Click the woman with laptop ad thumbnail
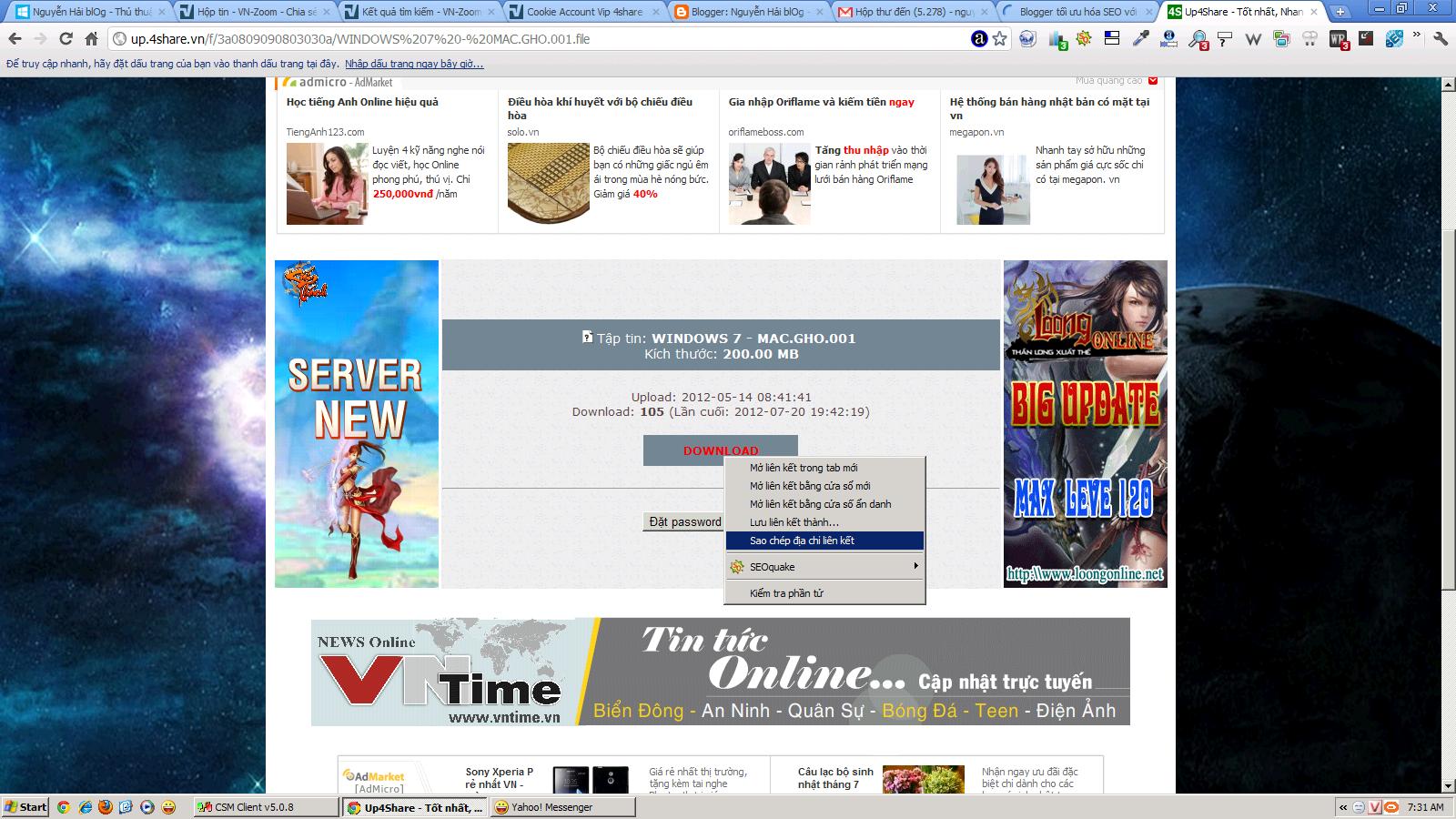 pyautogui.click(x=327, y=184)
